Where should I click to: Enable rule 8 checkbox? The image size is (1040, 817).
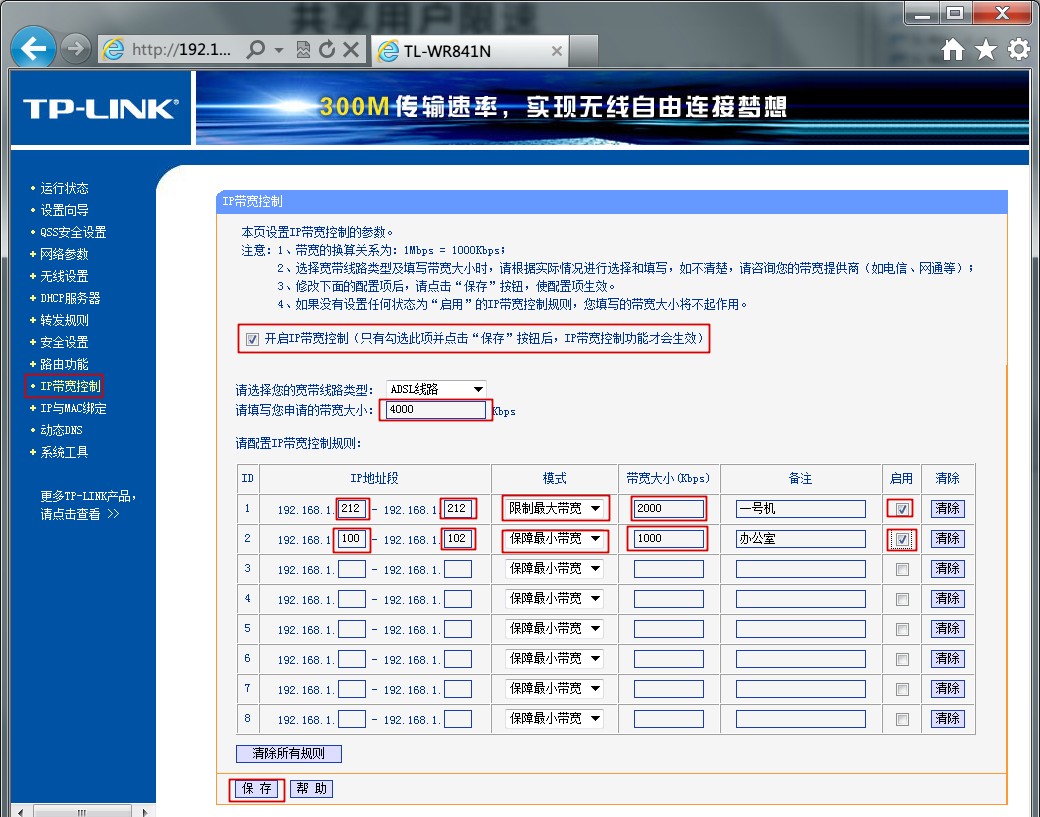[x=902, y=719]
